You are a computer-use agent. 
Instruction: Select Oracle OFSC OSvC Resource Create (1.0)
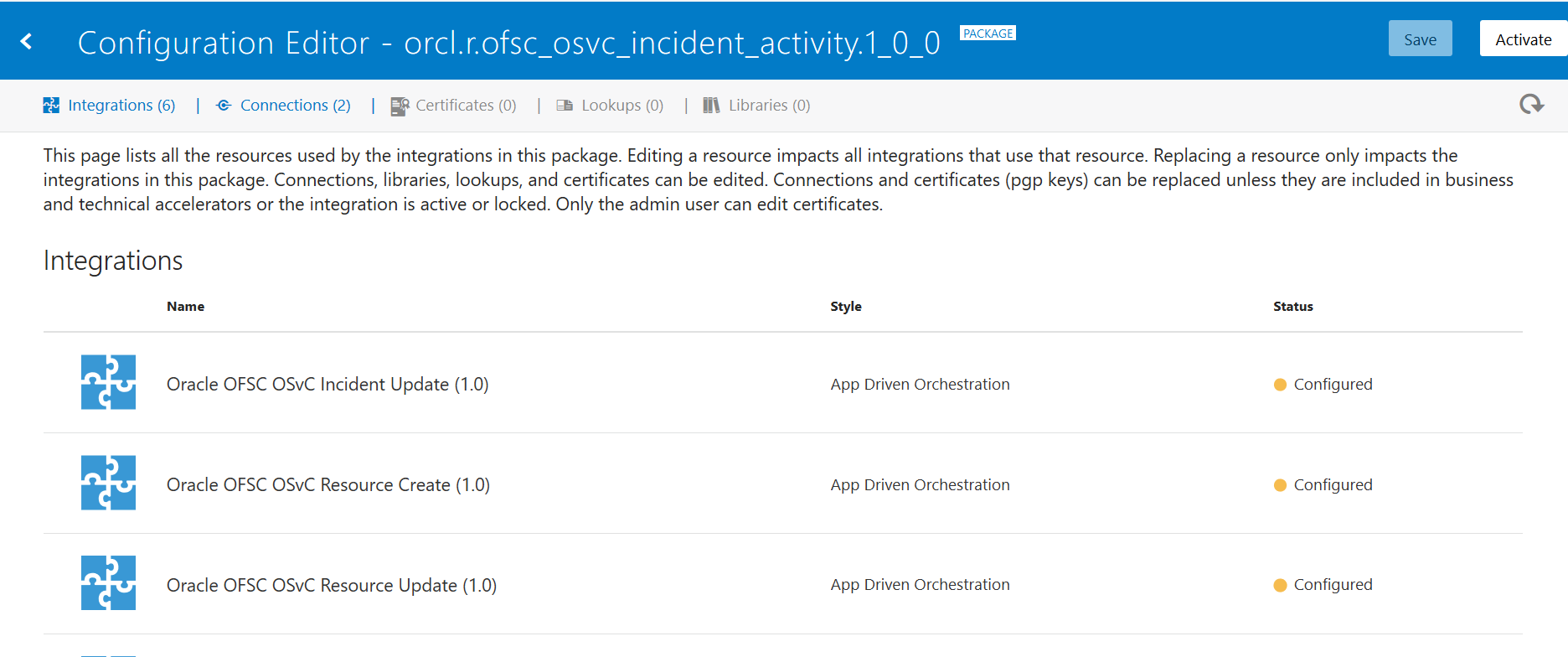[328, 484]
